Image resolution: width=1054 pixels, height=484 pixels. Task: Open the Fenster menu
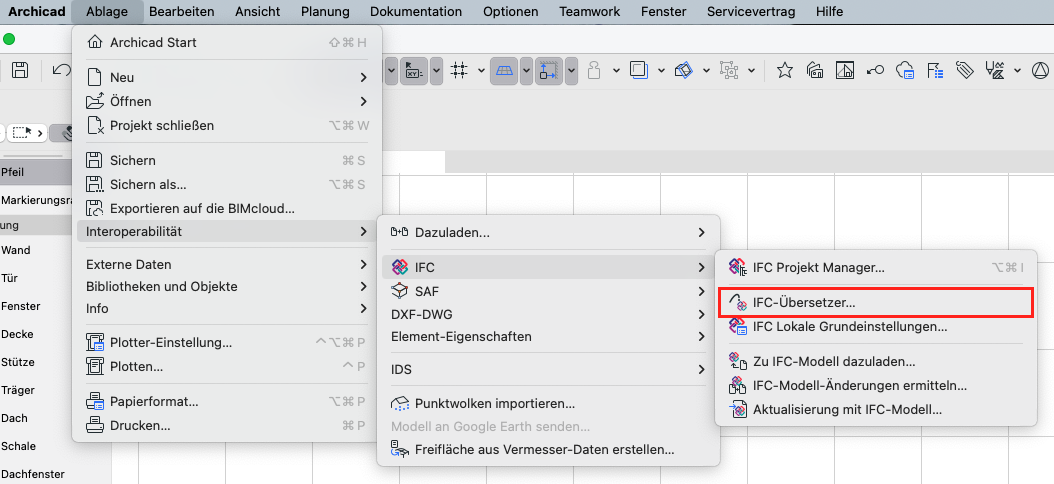pyautogui.click(x=663, y=11)
